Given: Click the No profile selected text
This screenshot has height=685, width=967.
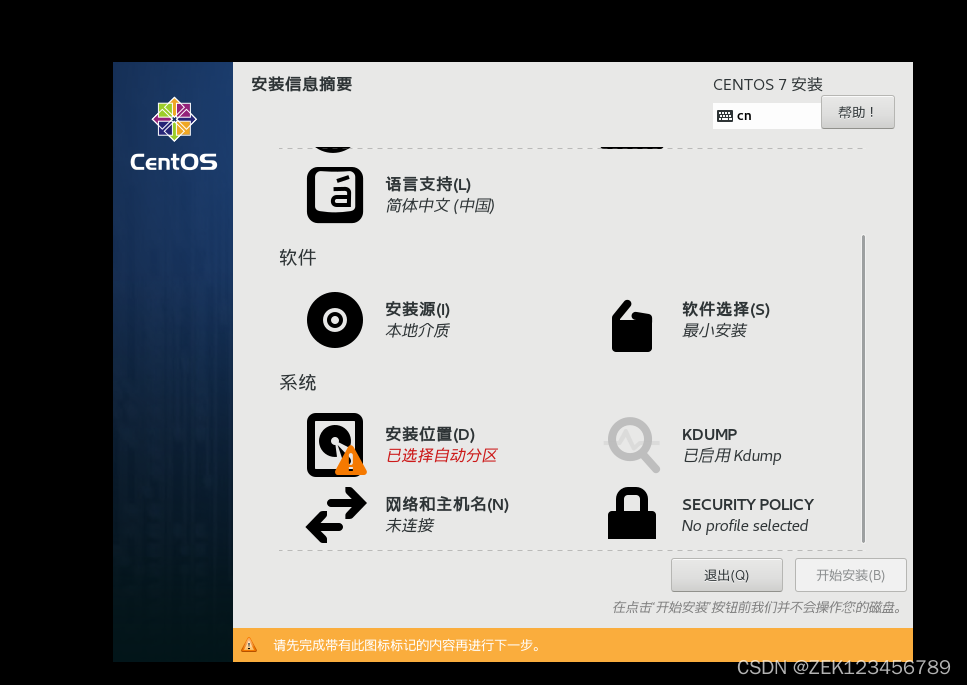Looking at the screenshot, I should 744,525.
